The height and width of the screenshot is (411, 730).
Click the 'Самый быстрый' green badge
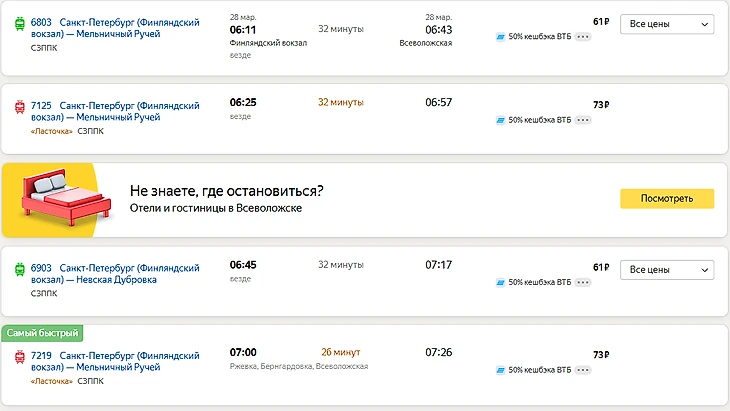[x=42, y=333]
